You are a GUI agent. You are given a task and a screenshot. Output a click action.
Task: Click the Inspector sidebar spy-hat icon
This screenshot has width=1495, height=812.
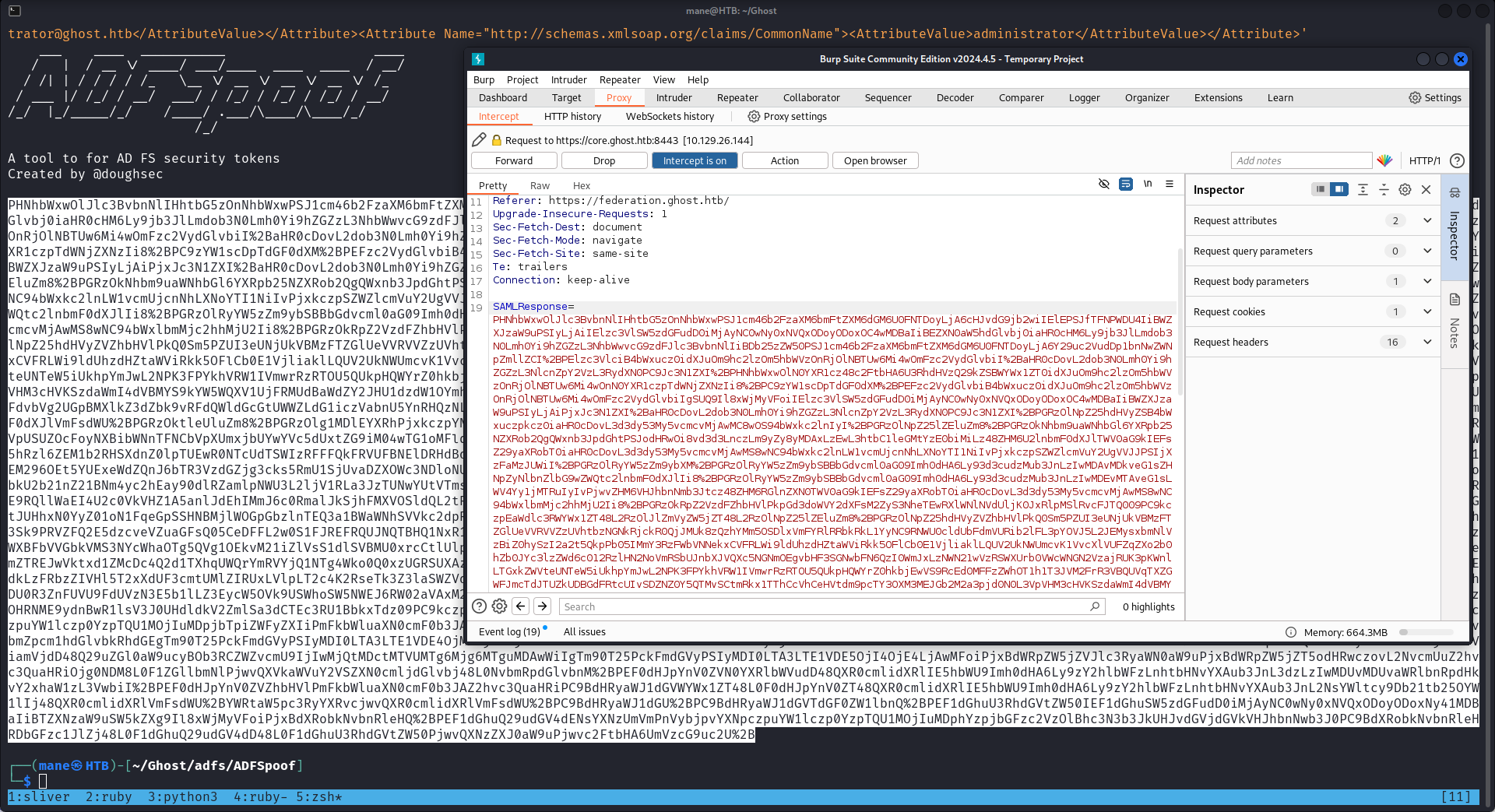1455,192
